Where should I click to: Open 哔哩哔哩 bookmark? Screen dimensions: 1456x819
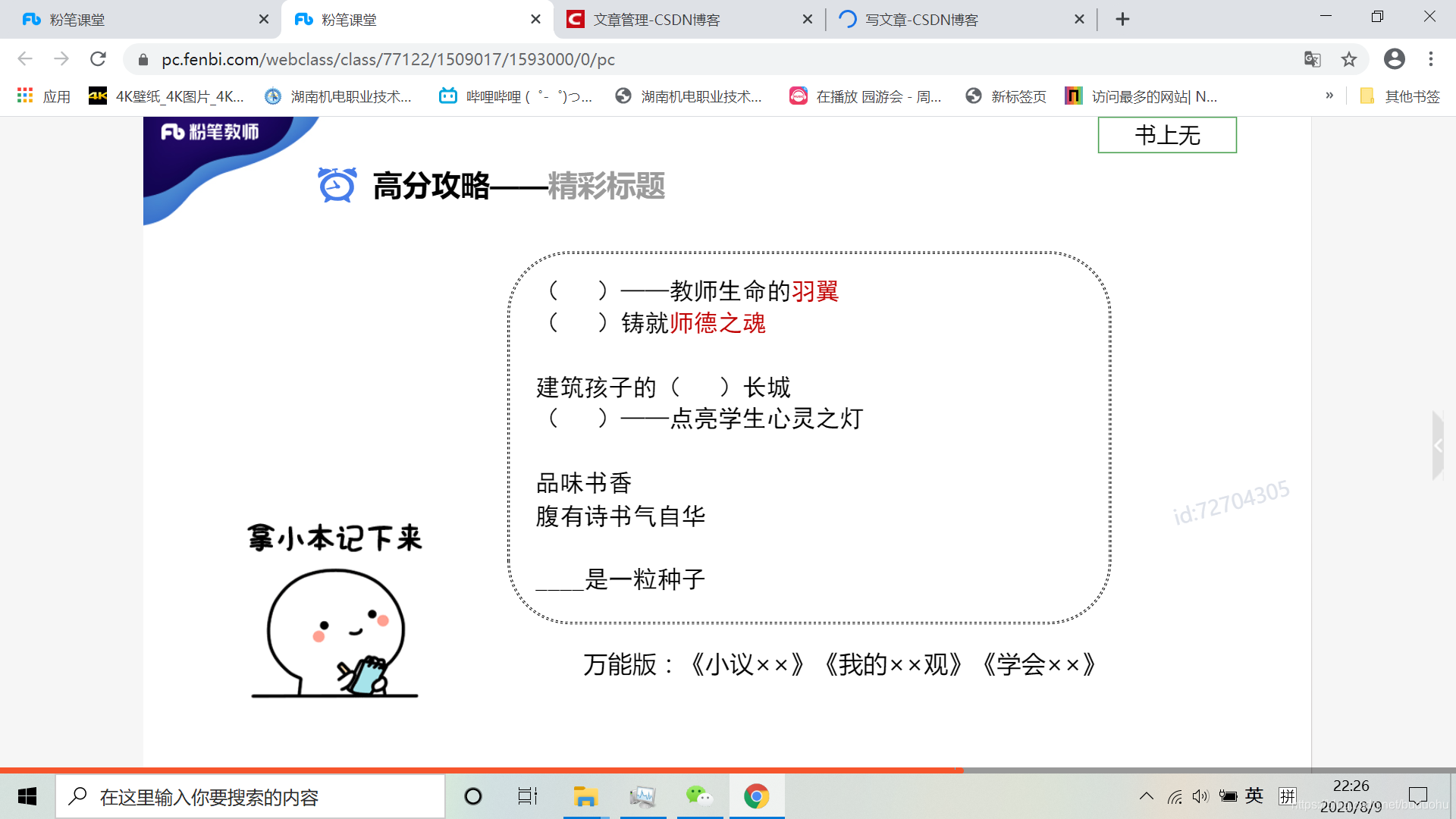pyautogui.click(x=516, y=96)
